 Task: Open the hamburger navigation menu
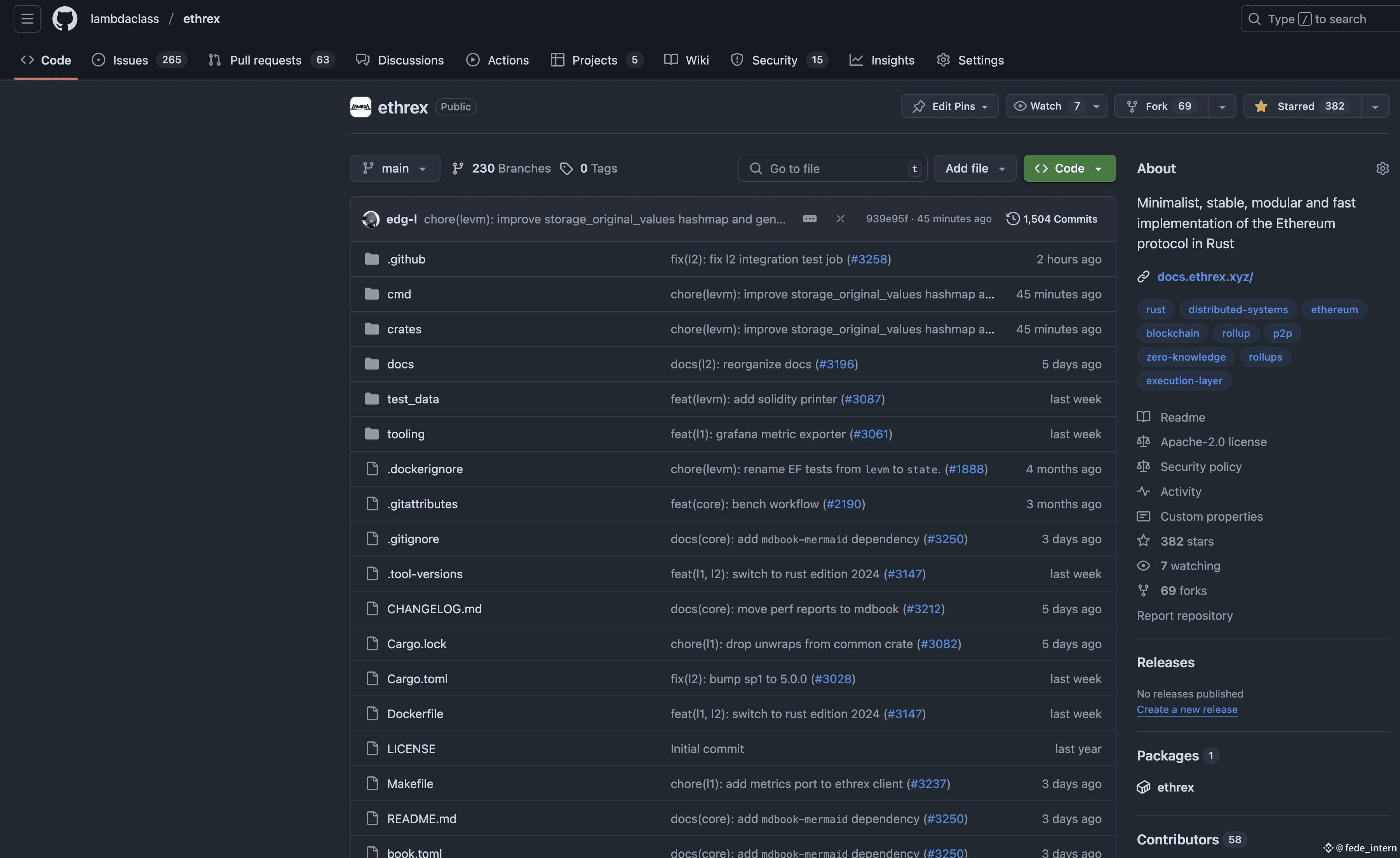[x=27, y=19]
